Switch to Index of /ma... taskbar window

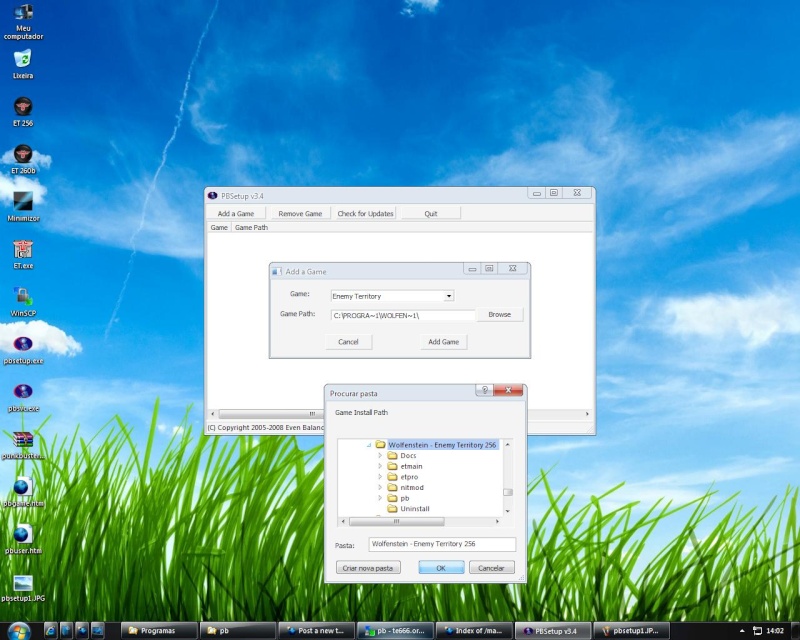click(474, 631)
